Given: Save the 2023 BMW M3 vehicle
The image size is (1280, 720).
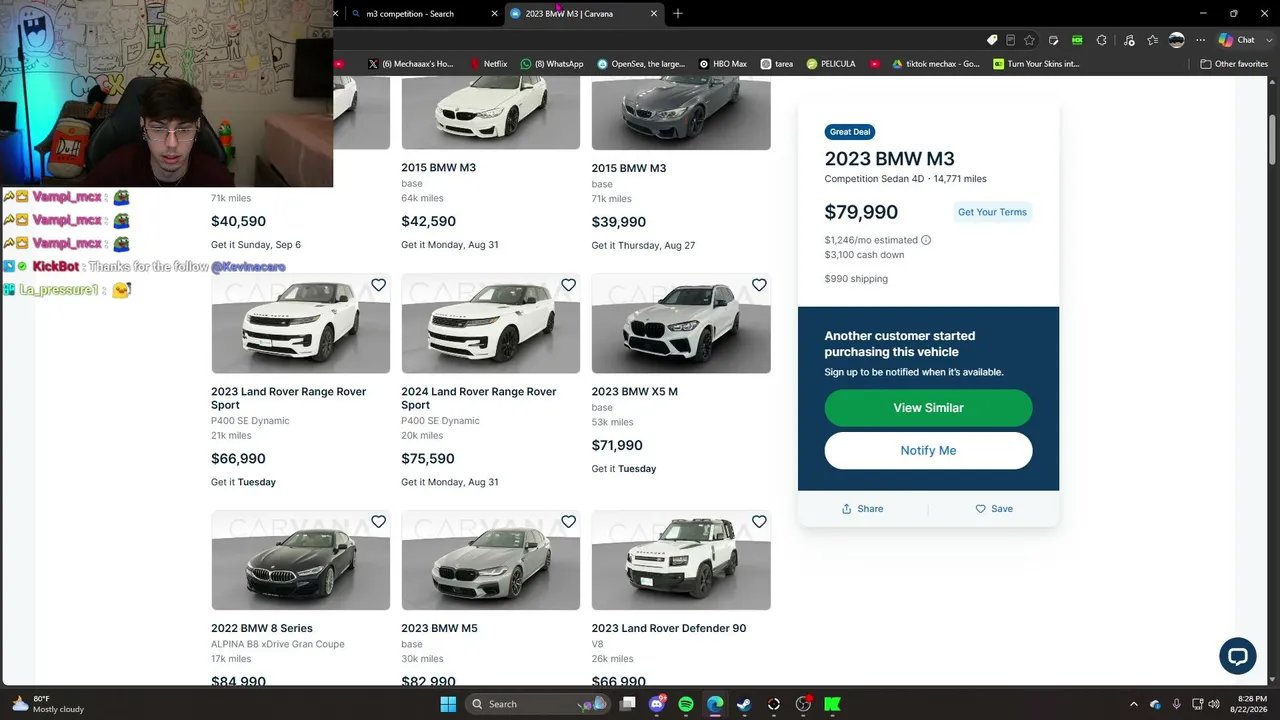Looking at the screenshot, I should click(994, 509).
